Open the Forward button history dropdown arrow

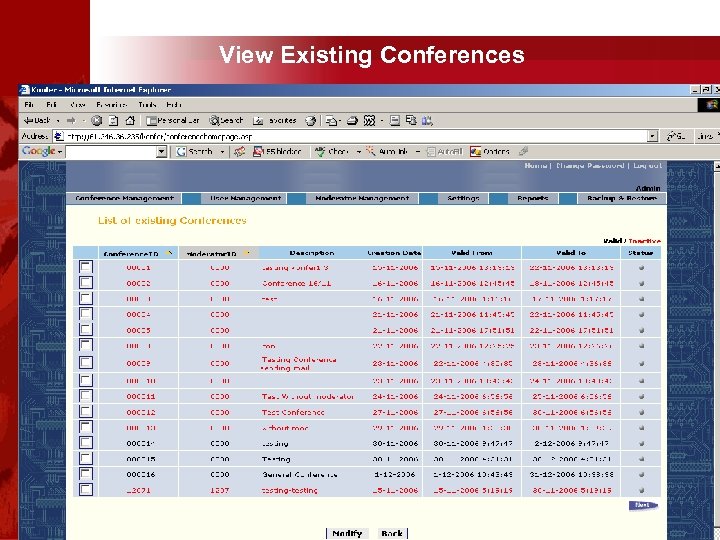pyautogui.click(x=84, y=121)
